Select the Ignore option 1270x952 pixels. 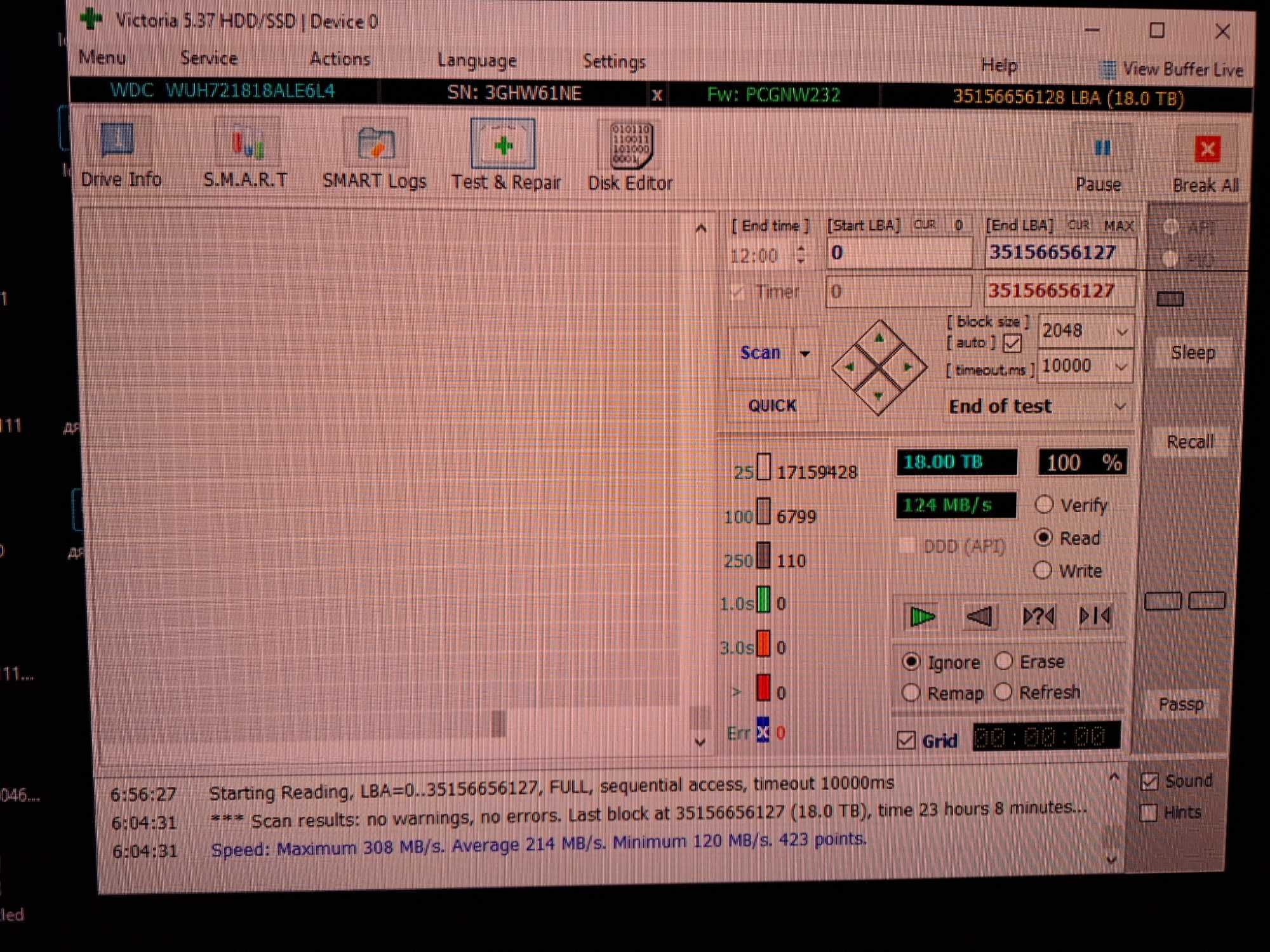tap(911, 662)
